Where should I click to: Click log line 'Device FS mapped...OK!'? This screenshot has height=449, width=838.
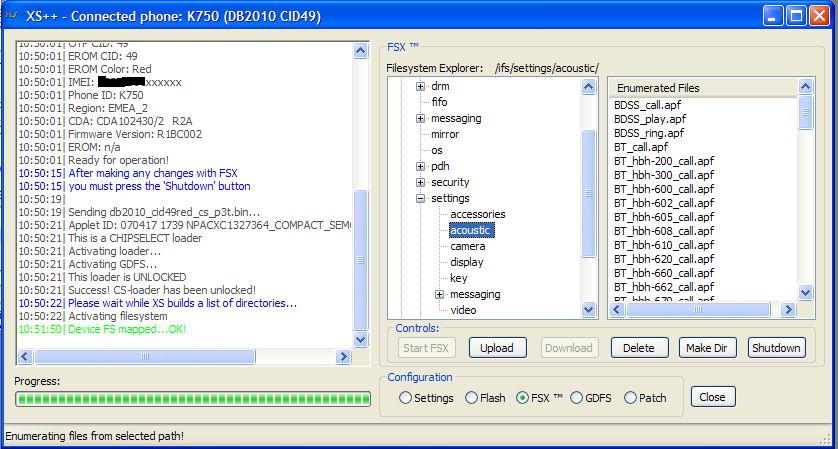pos(127,329)
